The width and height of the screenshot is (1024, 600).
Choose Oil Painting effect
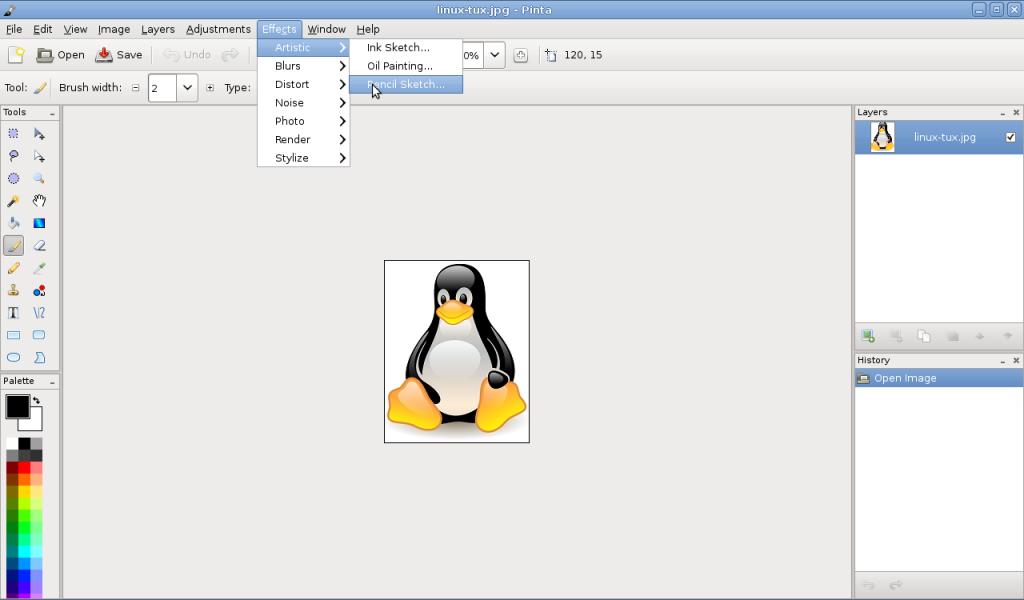point(406,66)
